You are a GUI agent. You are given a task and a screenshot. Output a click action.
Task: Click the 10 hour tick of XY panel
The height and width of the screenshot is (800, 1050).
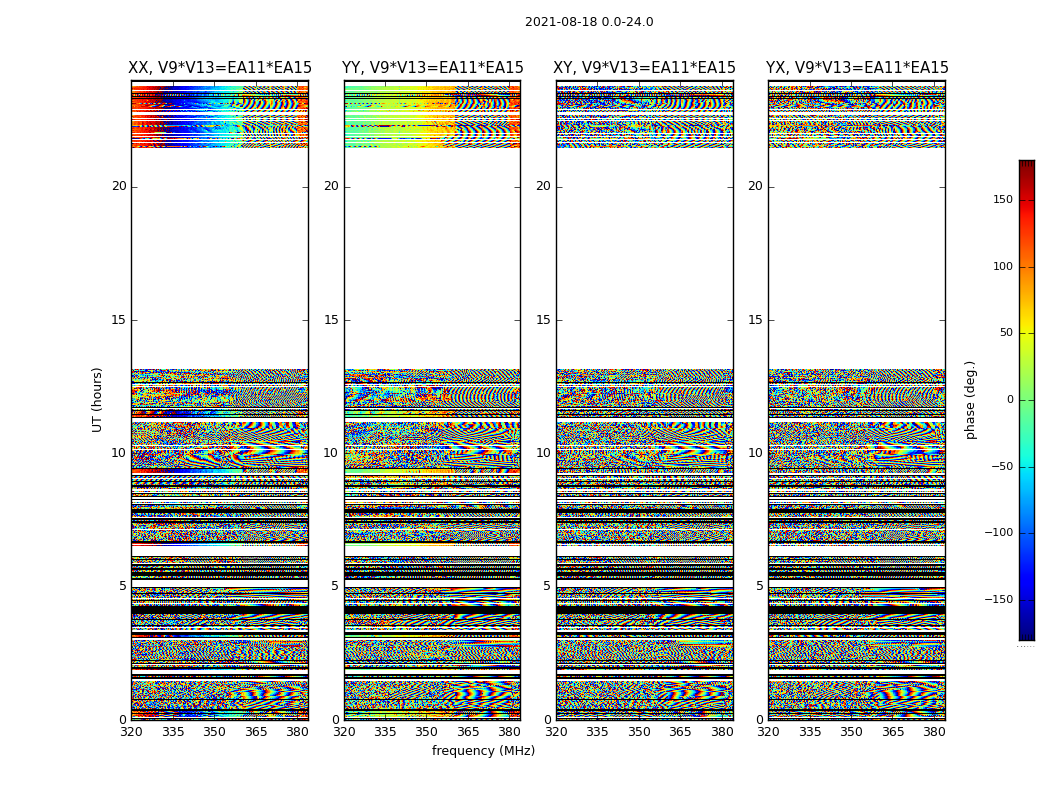coord(544,453)
